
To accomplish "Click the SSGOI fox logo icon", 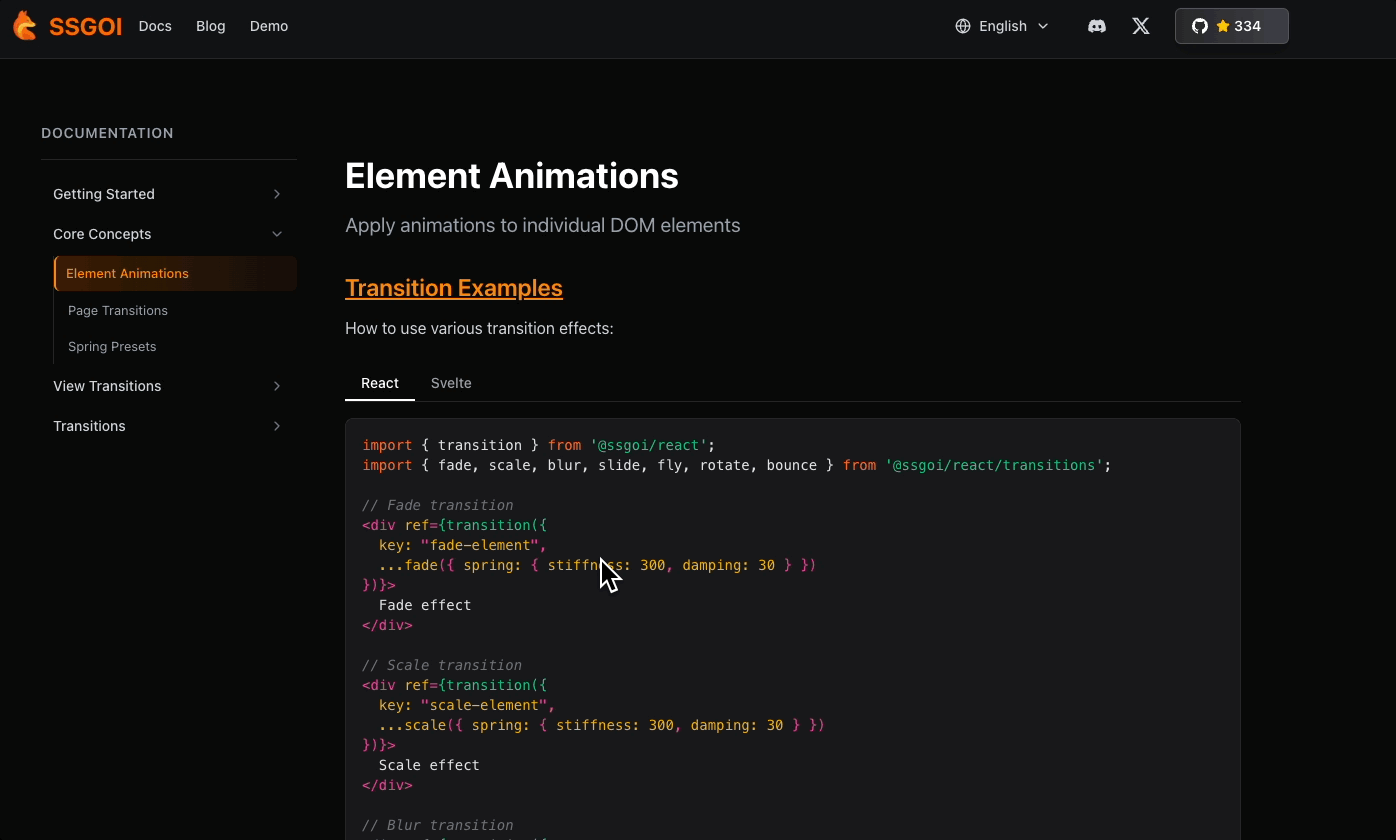I will [25, 26].
